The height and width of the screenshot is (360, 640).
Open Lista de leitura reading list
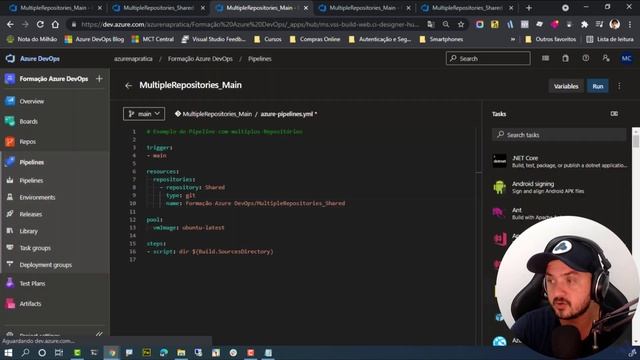pyautogui.click(x=610, y=39)
